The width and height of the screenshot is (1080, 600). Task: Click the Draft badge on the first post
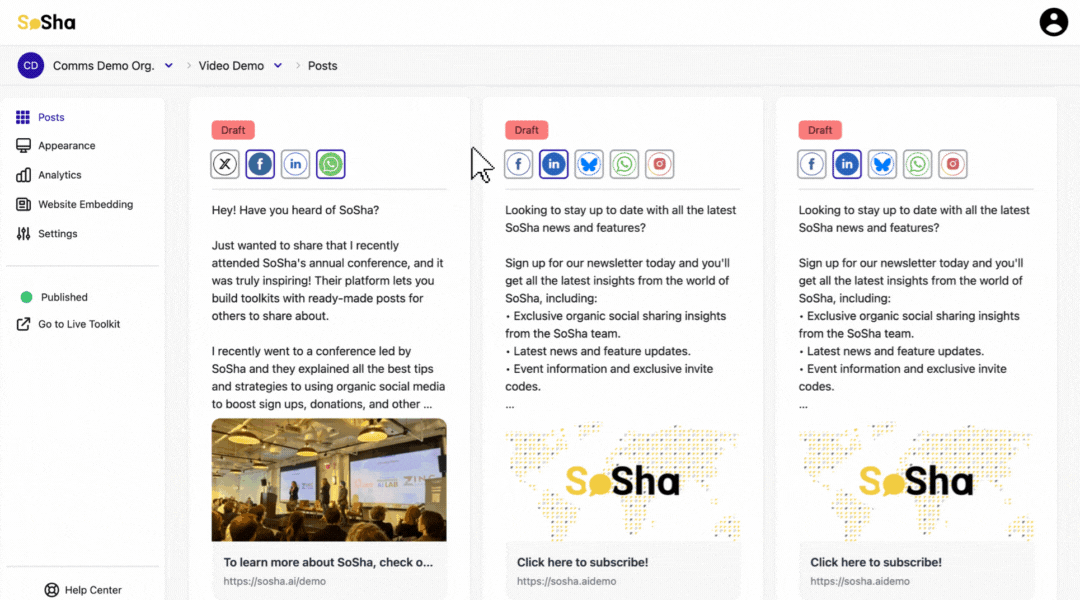[233, 130]
